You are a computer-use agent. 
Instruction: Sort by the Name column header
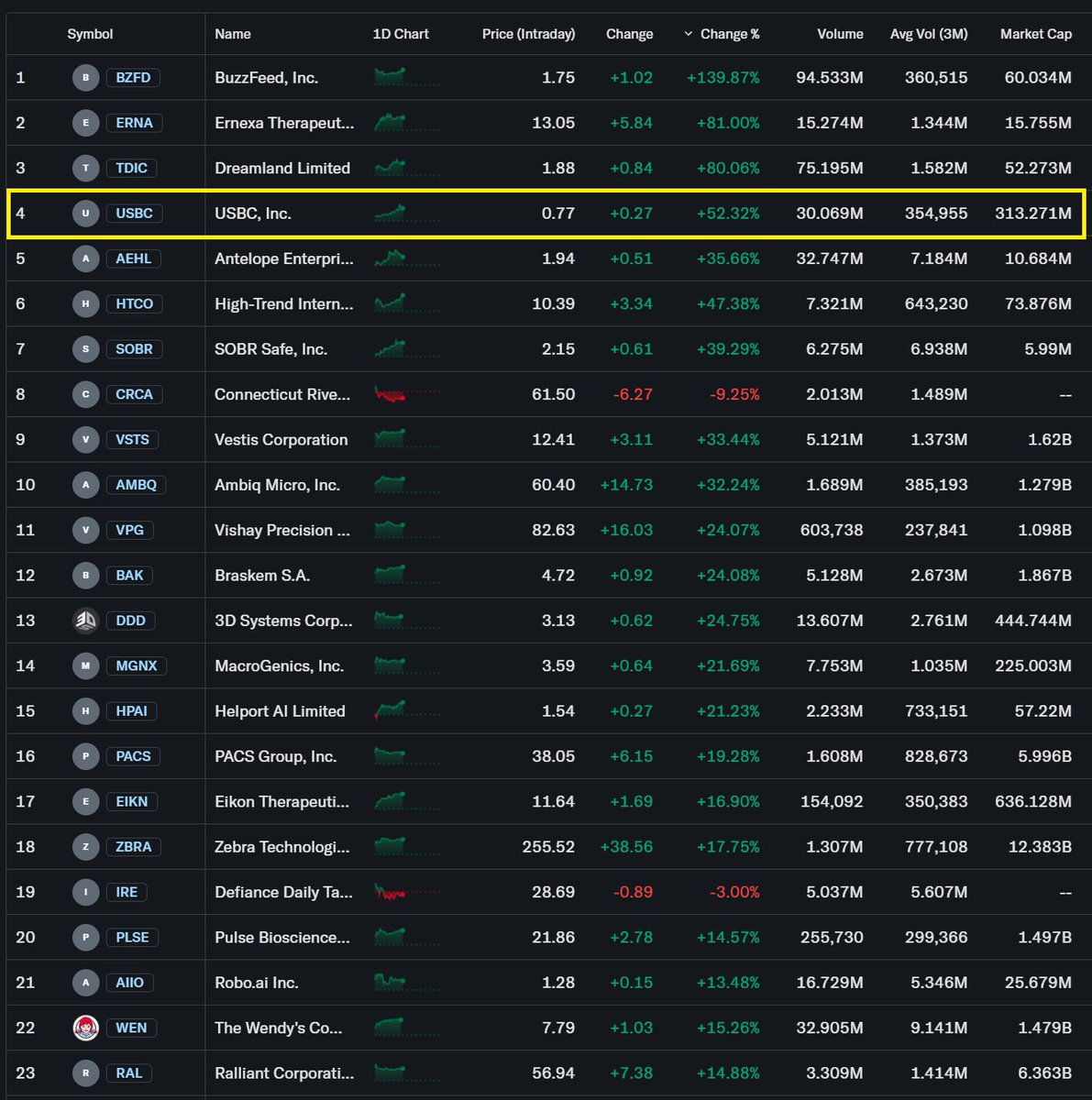click(x=233, y=34)
